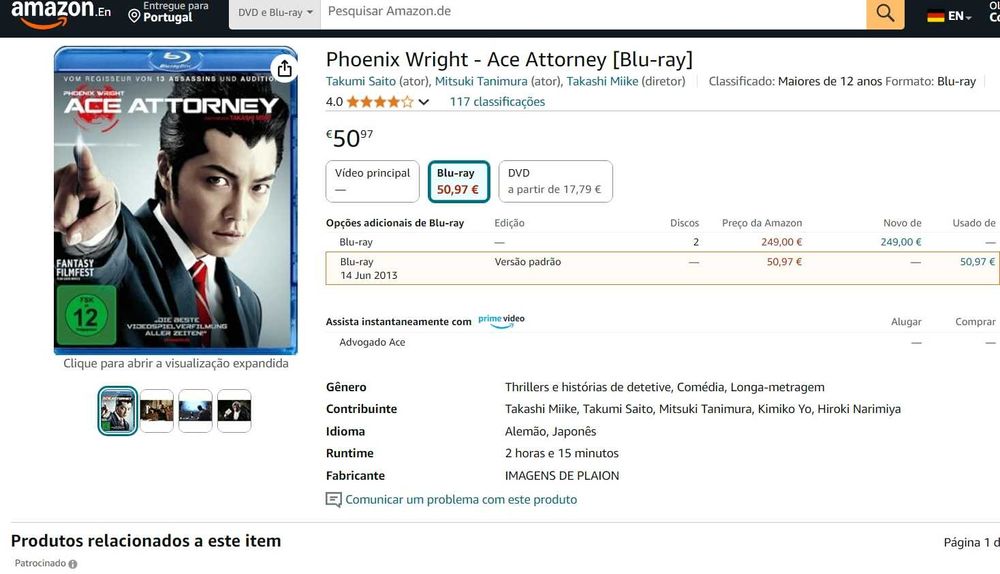Viewport: 1000px width, 574px height.
Task: Expand the star rating breakdown chevron
Action: [424, 102]
